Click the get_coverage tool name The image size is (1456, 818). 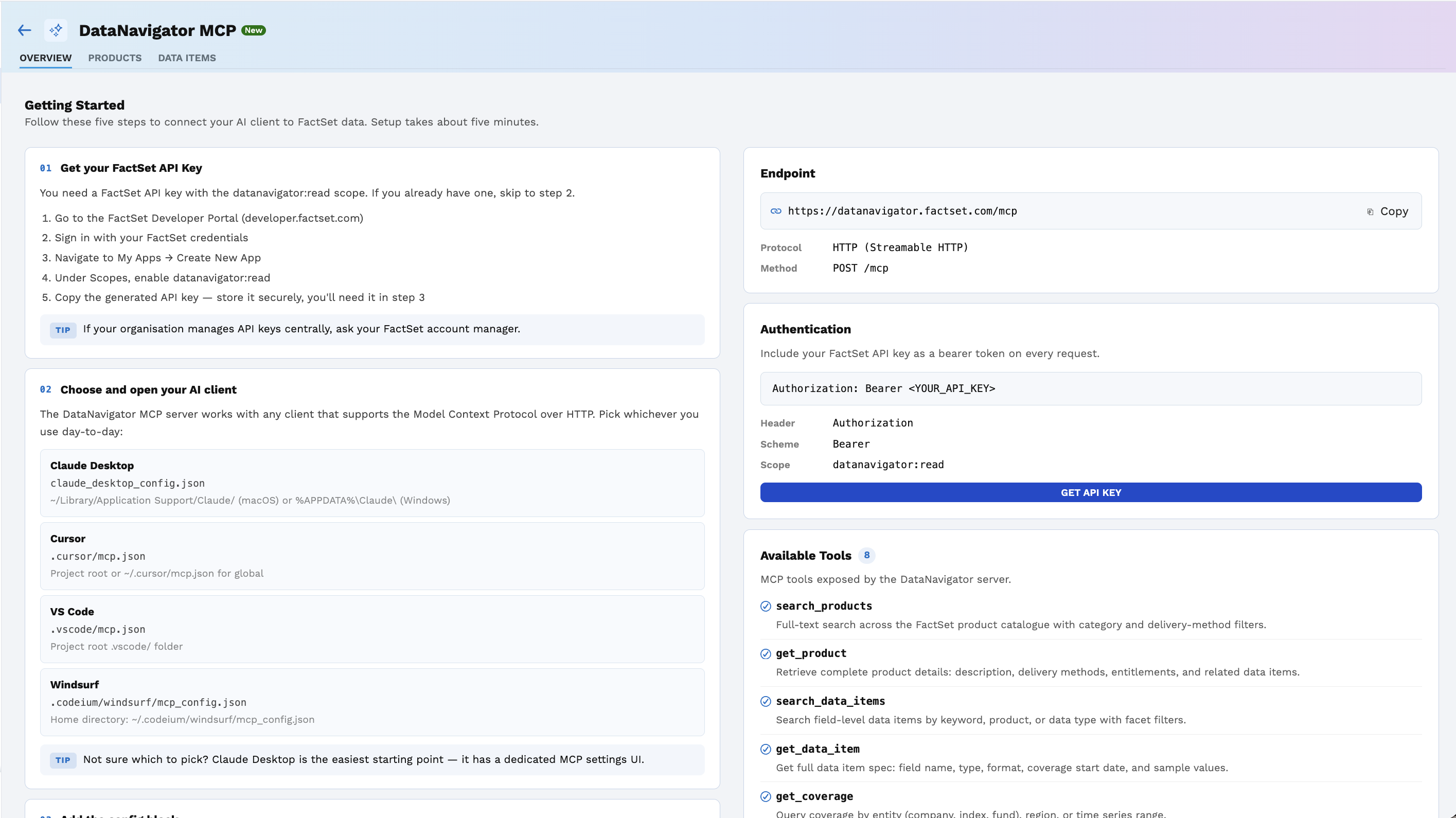(x=814, y=796)
